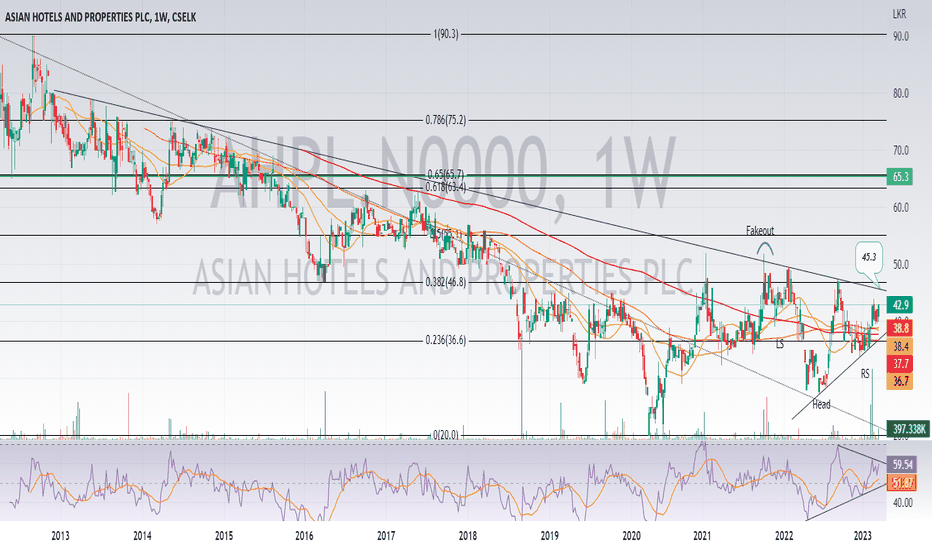Click the 2015 time axis label
This screenshot has width=932, height=550.
[x=223, y=536]
